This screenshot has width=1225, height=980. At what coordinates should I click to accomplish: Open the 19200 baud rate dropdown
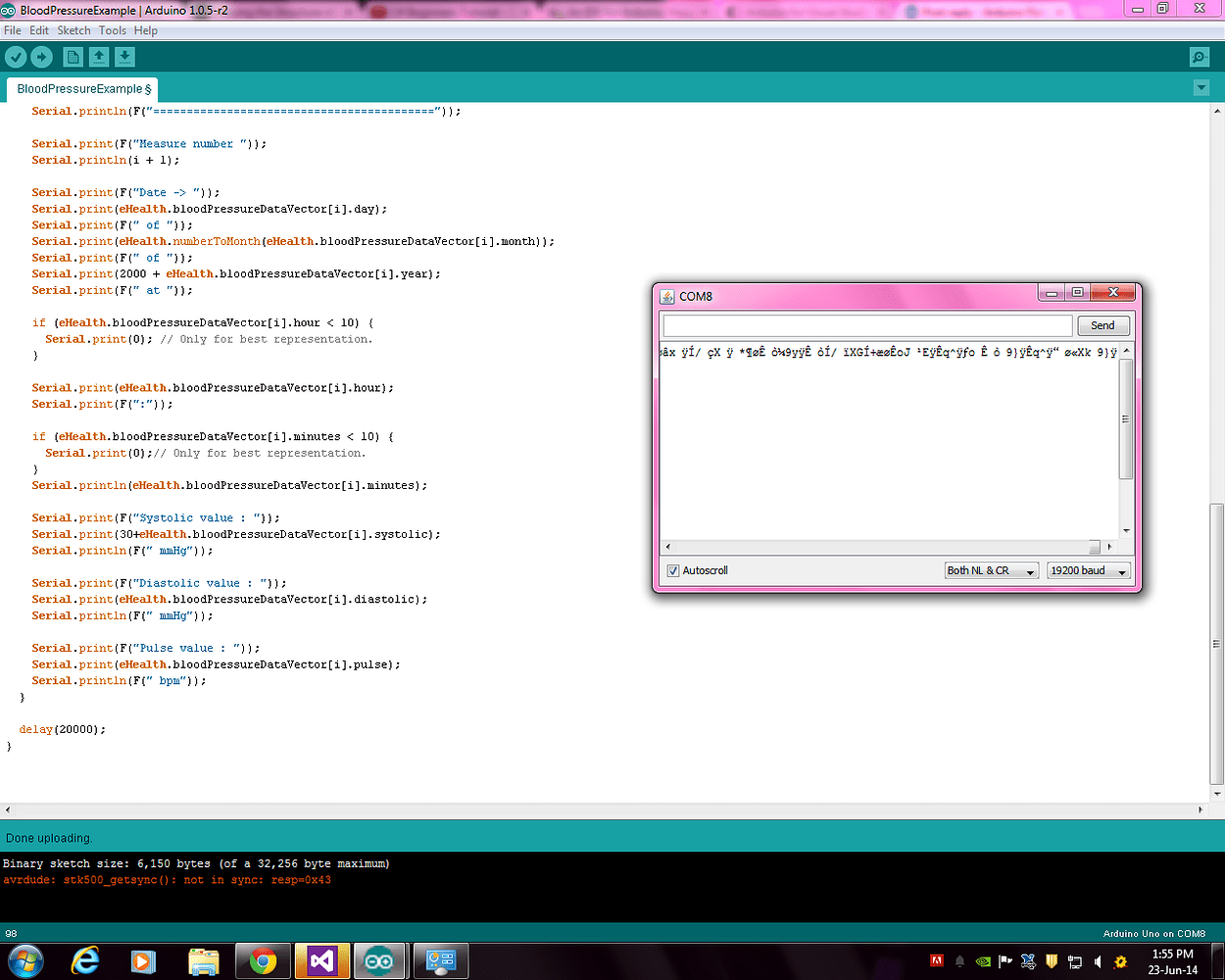click(1088, 569)
